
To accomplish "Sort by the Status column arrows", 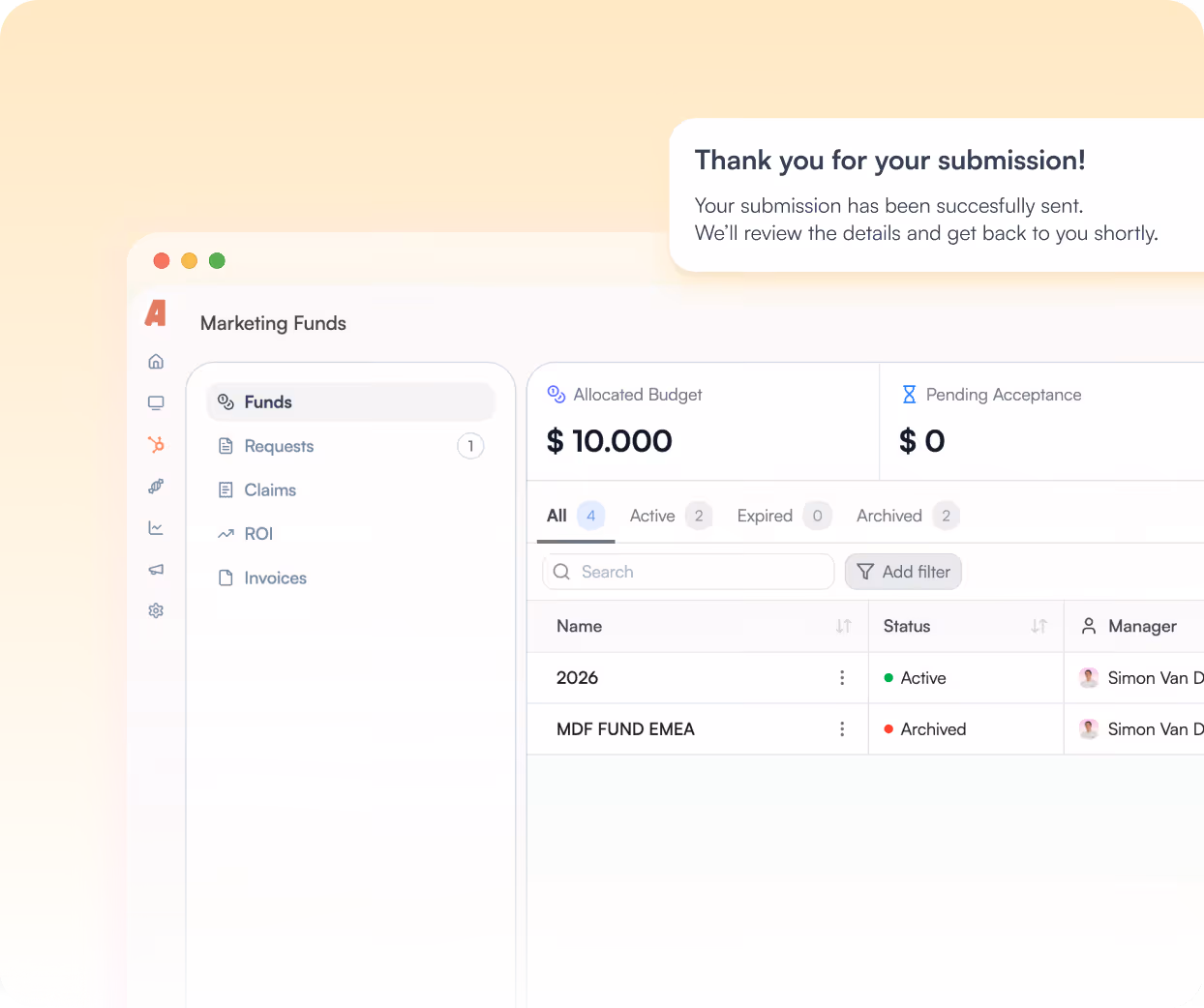I will 1039,626.
